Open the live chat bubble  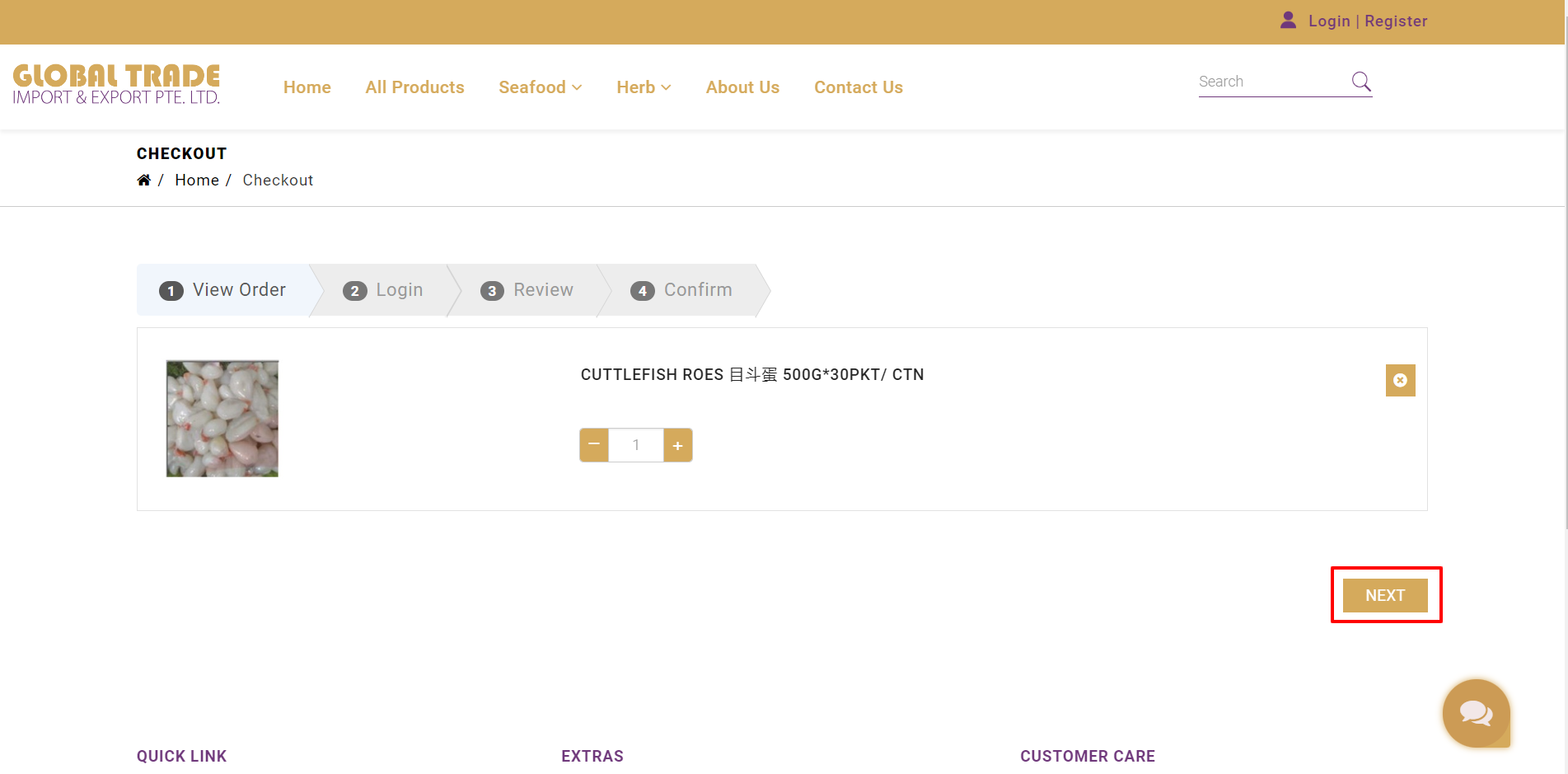tap(1476, 713)
